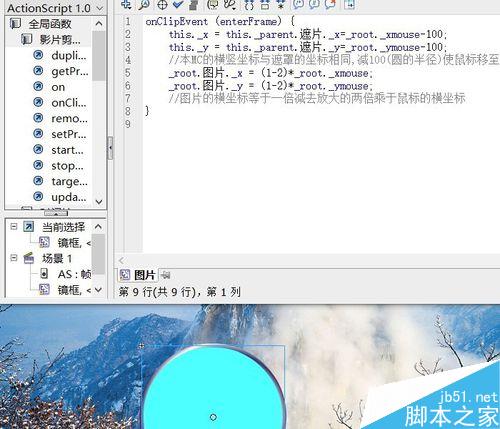
Task: Open the 影片剪... subcategory
Action: coord(60,40)
